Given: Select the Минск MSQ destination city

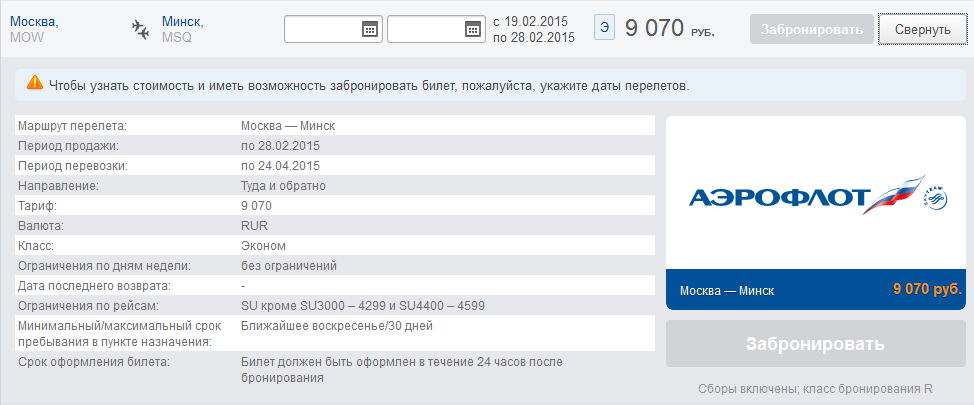Looking at the screenshot, I should pyautogui.click(x=182, y=29).
